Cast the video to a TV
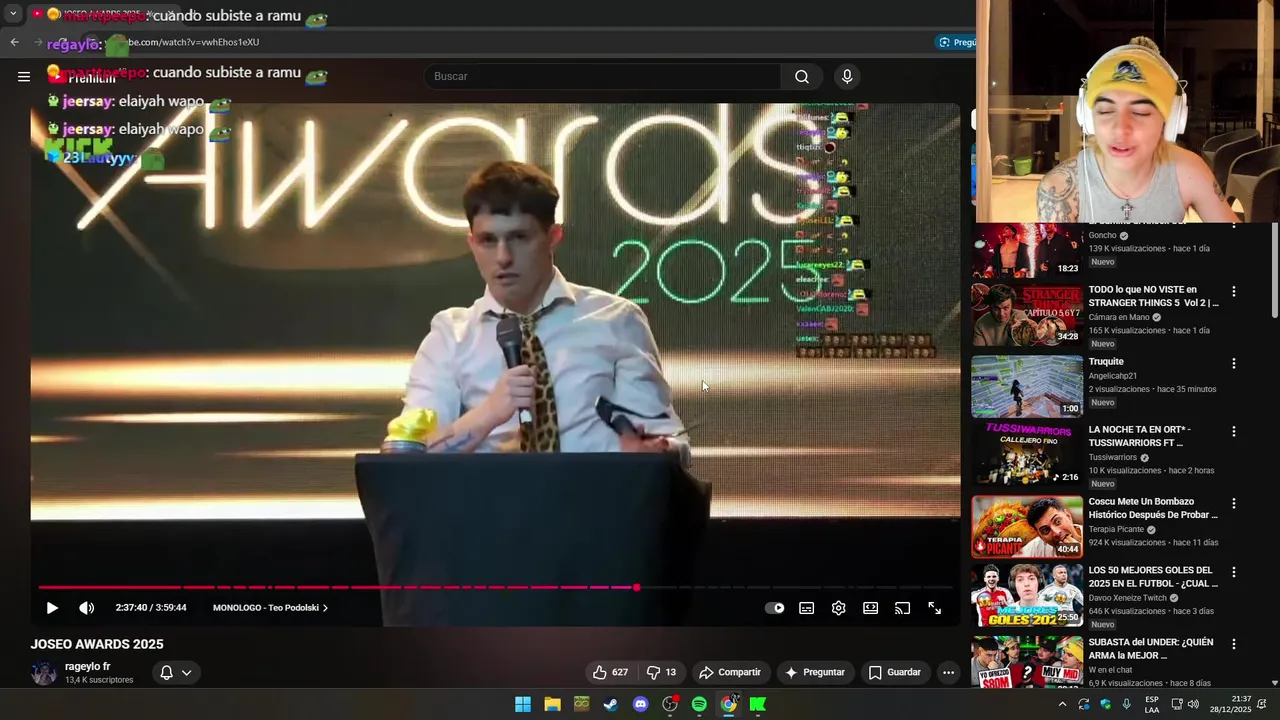This screenshot has width=1280, height=720. (x=903, y=608)
